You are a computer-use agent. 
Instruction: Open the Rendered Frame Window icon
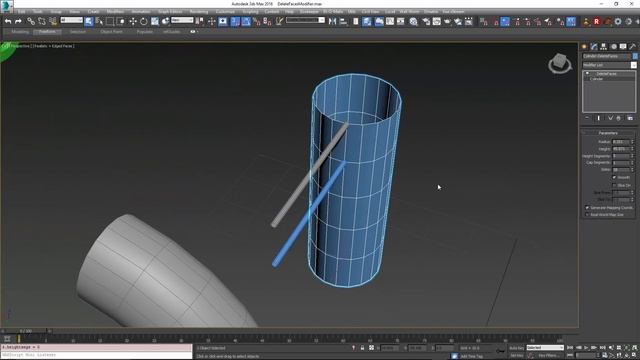[437, 21]
